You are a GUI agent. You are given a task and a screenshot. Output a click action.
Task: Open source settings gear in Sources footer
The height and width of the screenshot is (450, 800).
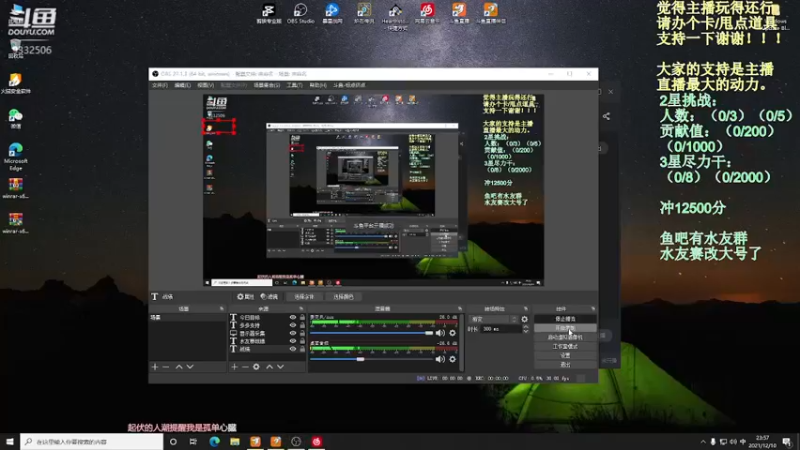[x=256, y=366]
